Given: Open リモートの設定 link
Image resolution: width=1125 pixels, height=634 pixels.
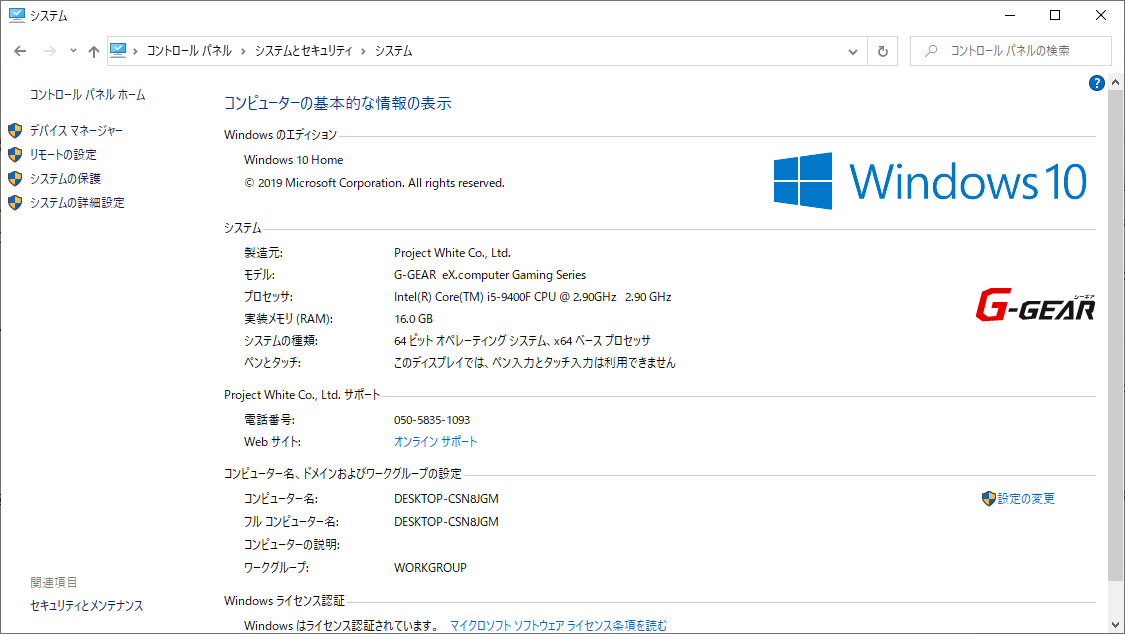Looking at the screenshot, I should [63, 154].
